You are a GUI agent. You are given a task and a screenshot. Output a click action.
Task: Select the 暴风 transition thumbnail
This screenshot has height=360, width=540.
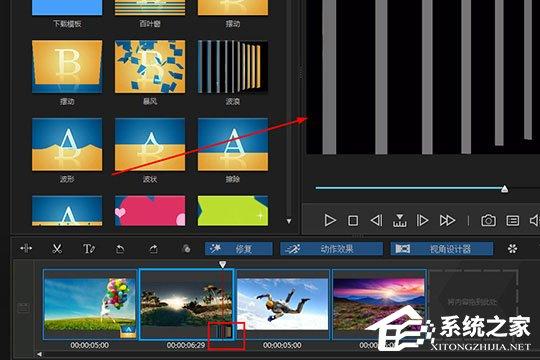[x=150, y=66]
